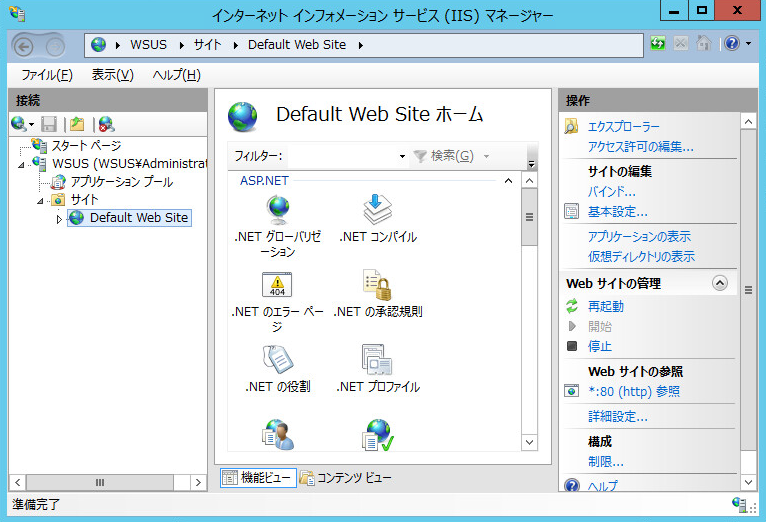Viewport: 766px width, 522px height.
Task: Open .NET コンパイル feature icon
Action: click(377, 210)
